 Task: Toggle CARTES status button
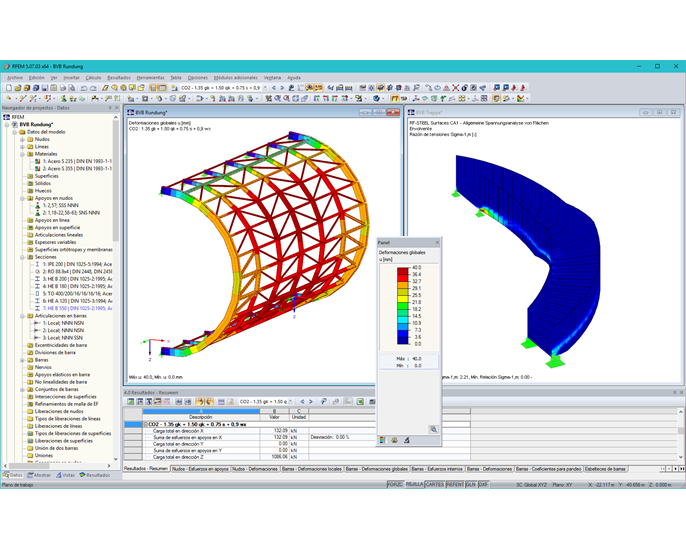point(434,485)
